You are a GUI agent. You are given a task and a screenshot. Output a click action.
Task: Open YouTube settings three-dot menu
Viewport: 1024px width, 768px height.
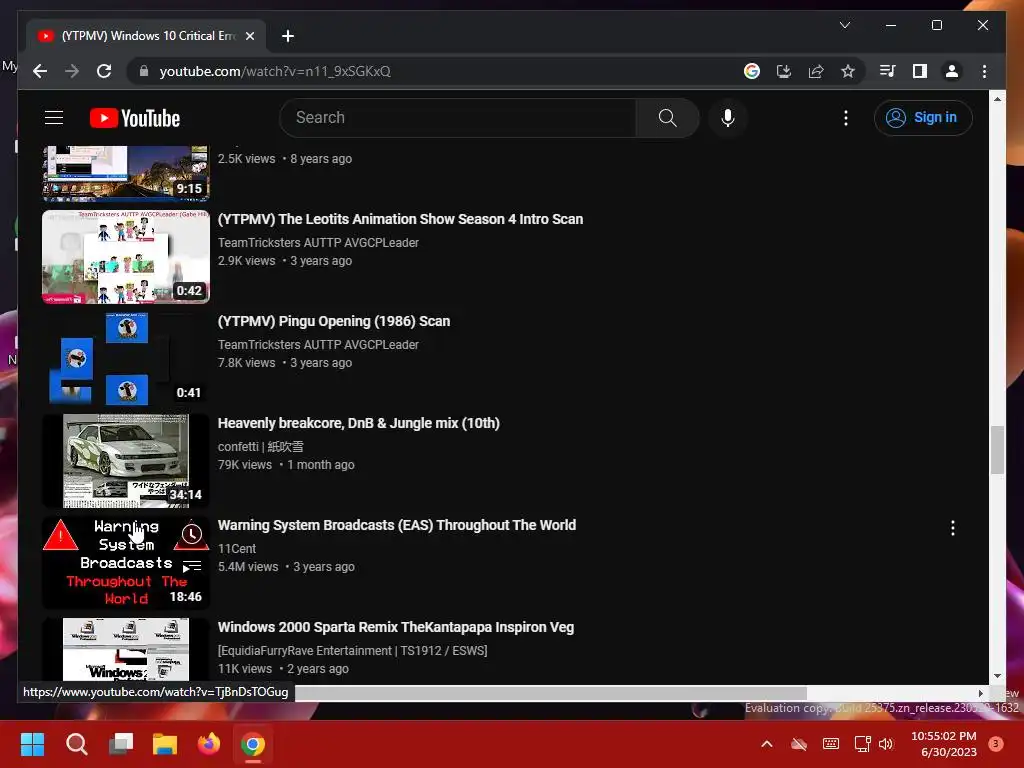tap(846, 118)
